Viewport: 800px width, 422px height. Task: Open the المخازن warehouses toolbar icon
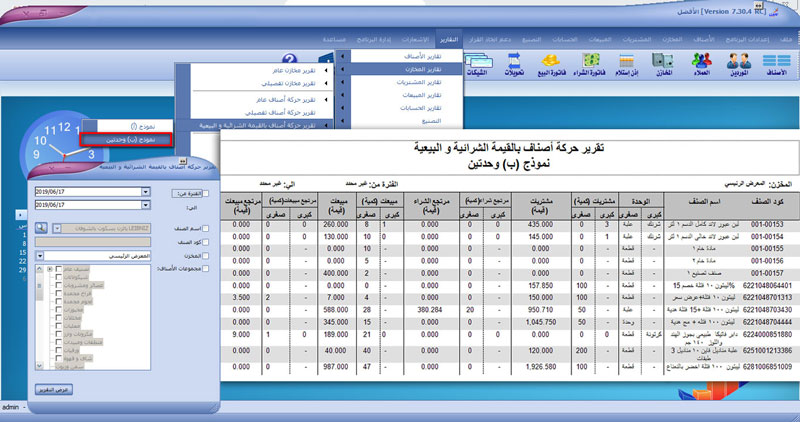click(663, 65)
